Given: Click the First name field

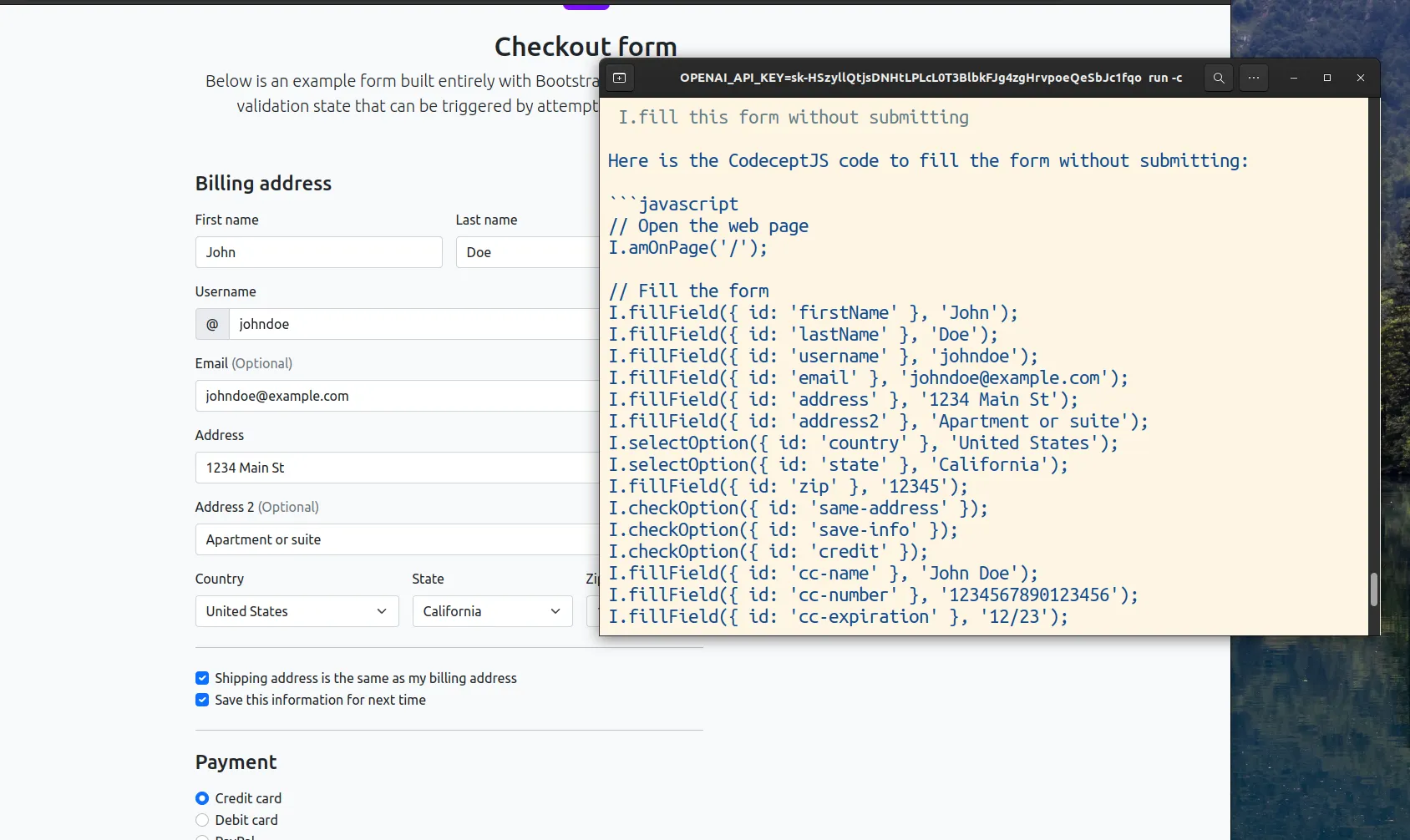Looking at the screenshot, I should 318,252.
